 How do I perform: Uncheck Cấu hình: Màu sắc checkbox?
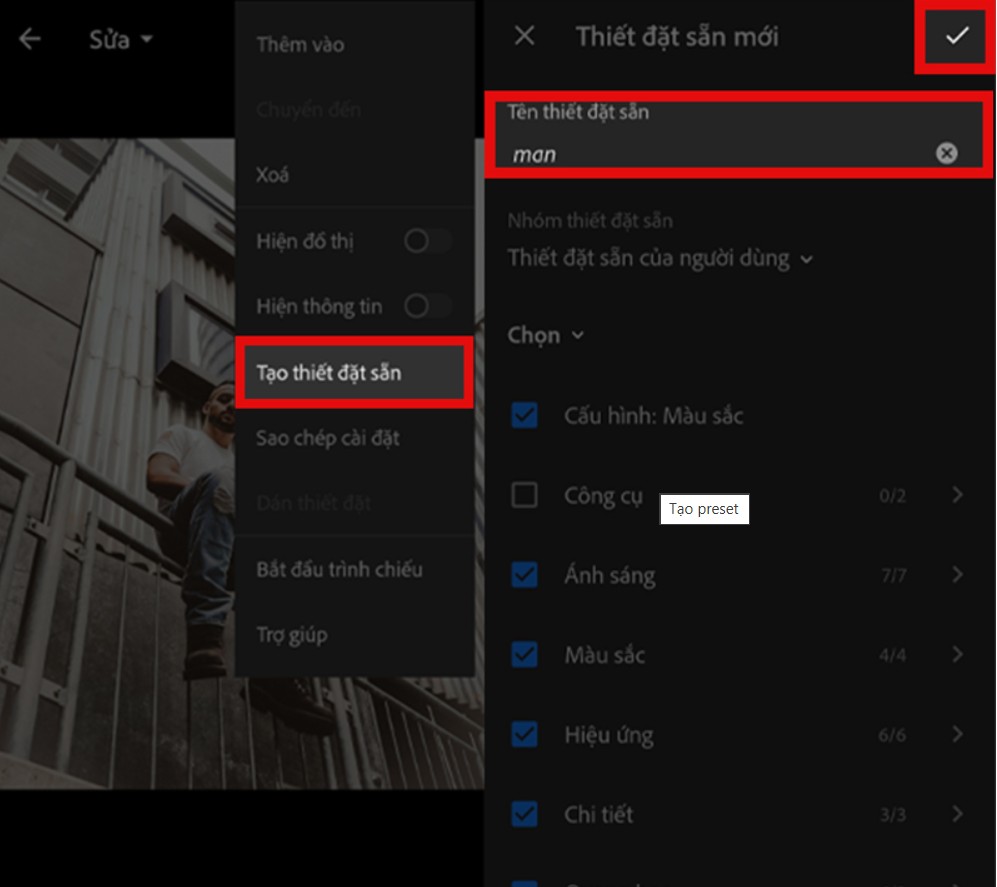click(524, 415)
